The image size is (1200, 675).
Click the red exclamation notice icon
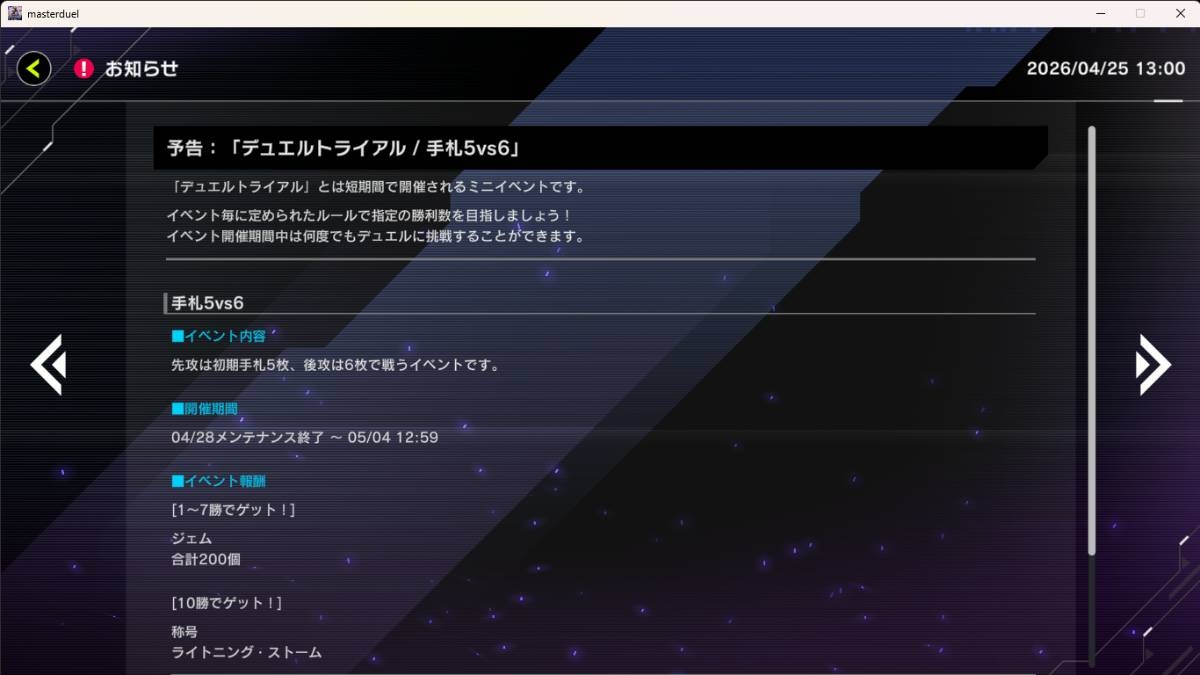[x=84, y=68]
